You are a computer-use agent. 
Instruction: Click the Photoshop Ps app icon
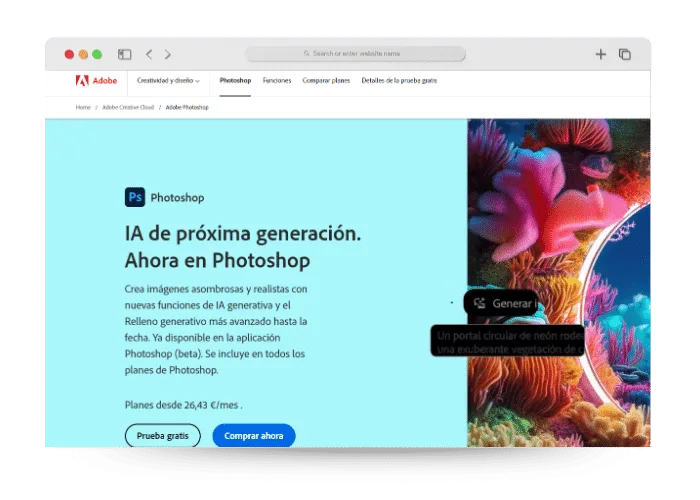pyautogui.click(x=135, y=197)
